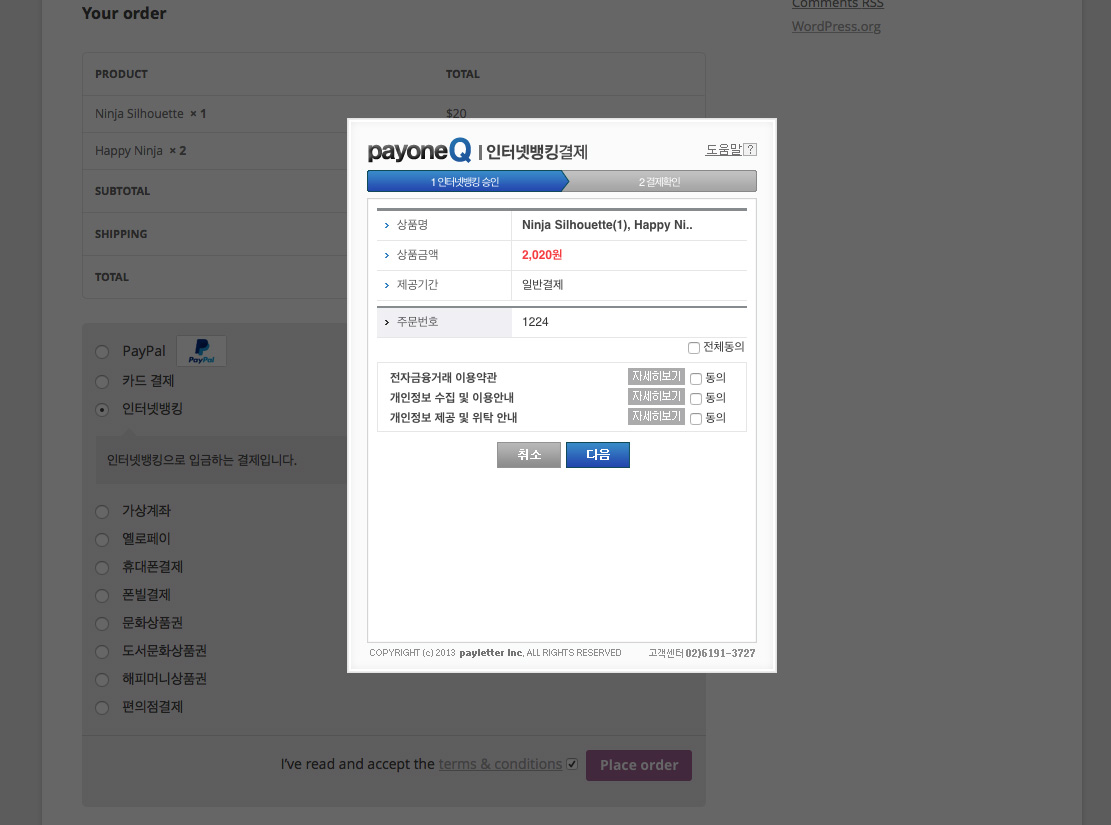Open the WordPress.org link
1111x825 pixels.
(x=836, y=26)
